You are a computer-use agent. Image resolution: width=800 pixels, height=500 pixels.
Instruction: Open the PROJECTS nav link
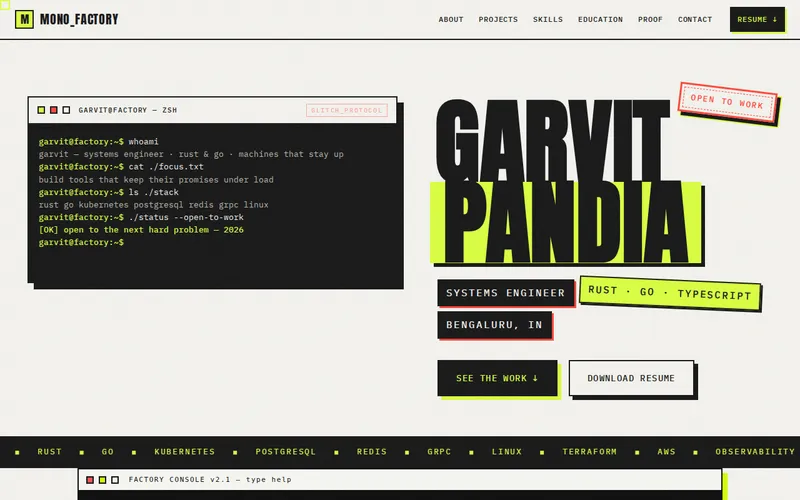click(x=498, y=19)
